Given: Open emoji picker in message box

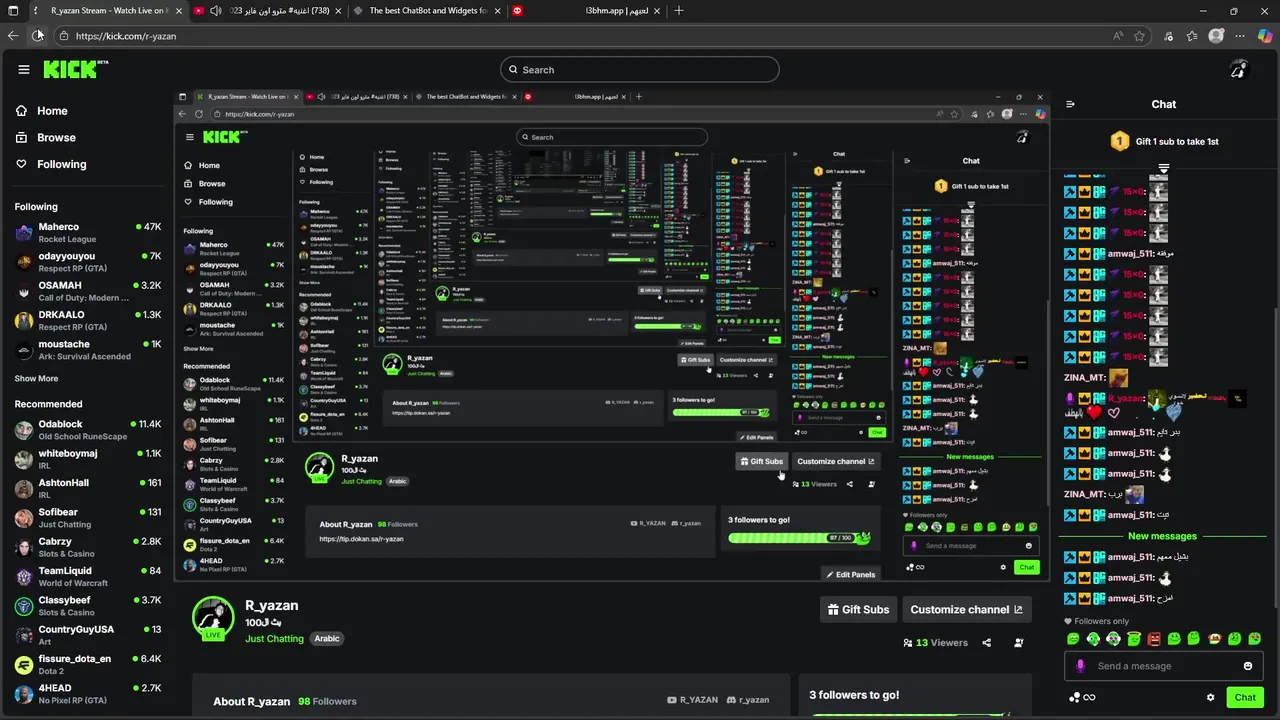Looking at the screenshot, I should [x=1248, y=666].
